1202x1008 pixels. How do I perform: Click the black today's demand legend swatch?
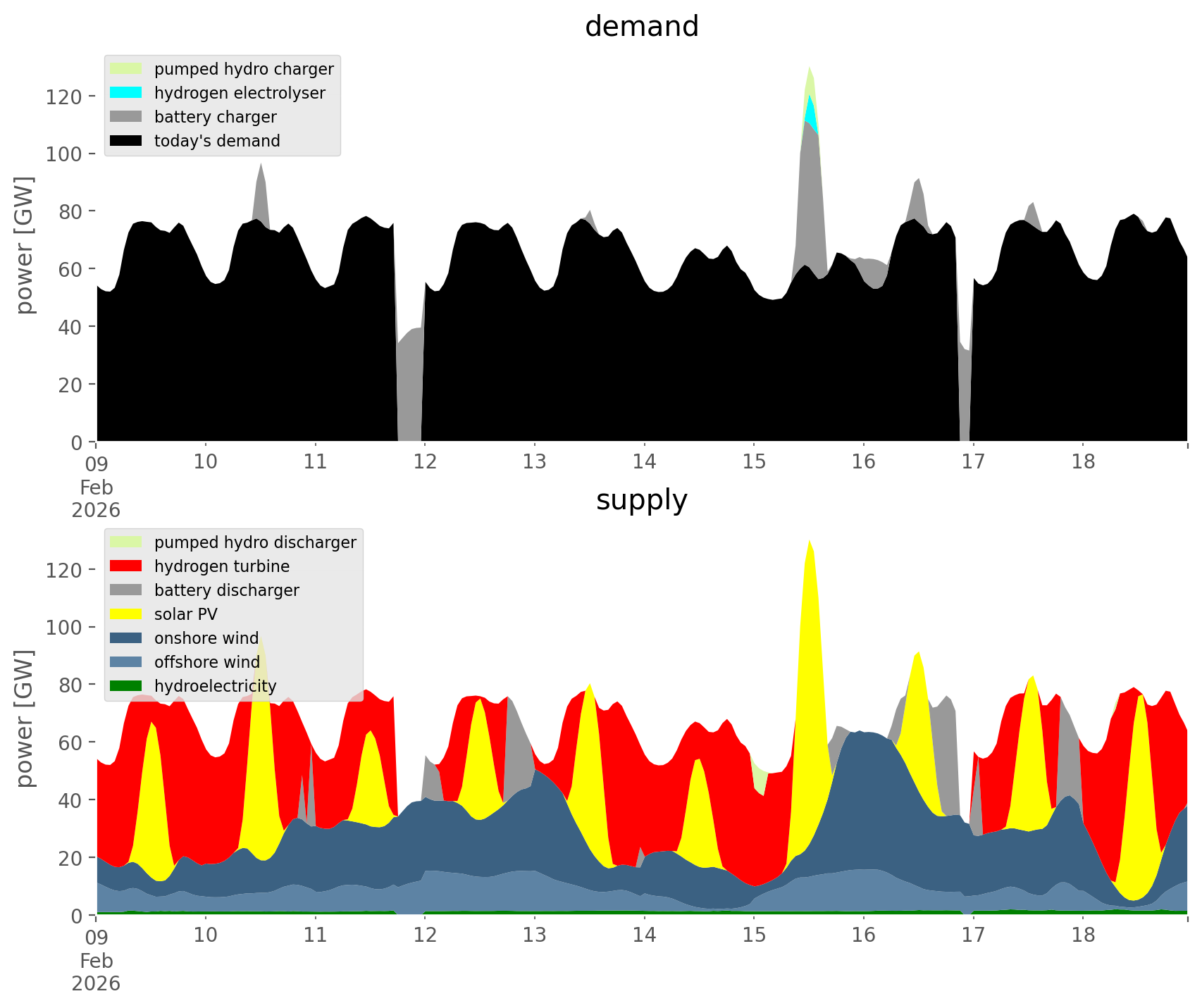(x=126, y=141)
